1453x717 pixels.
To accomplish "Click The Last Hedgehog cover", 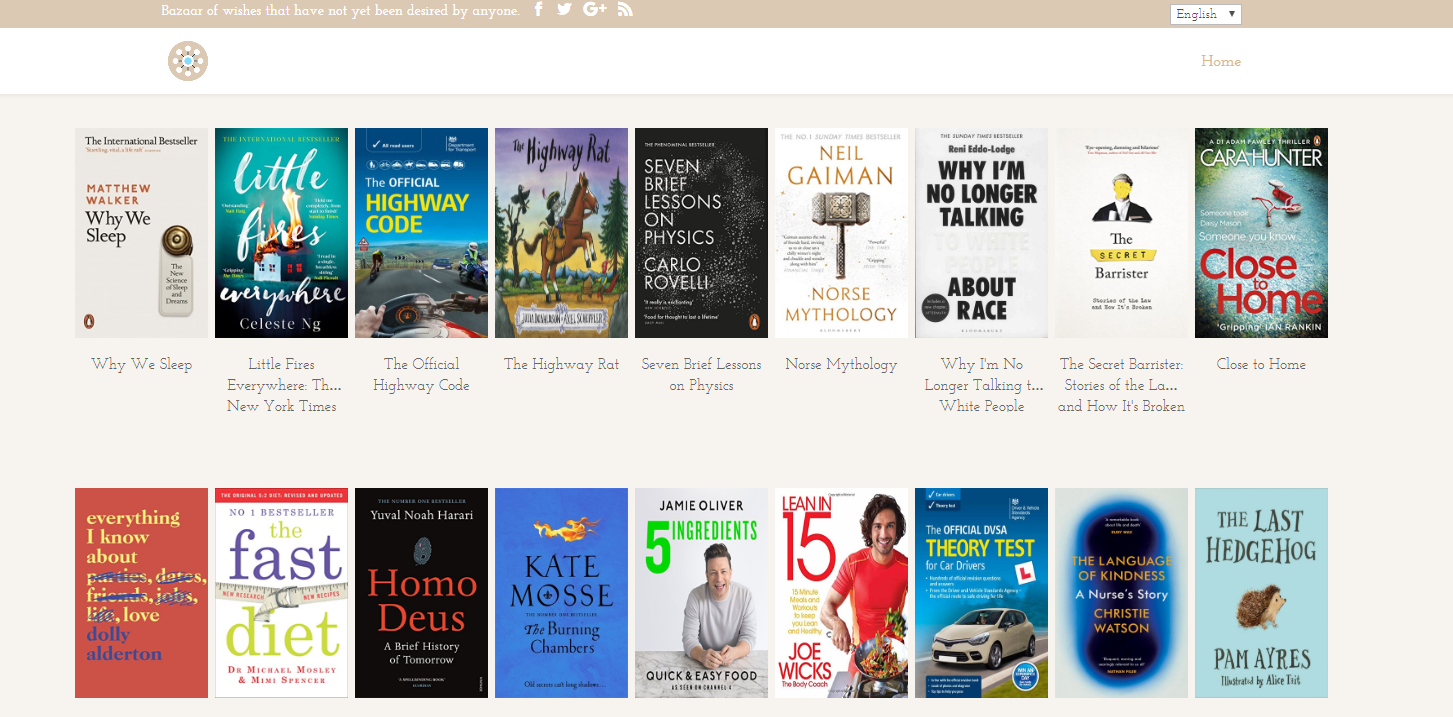I will [x=1261, y=592].
